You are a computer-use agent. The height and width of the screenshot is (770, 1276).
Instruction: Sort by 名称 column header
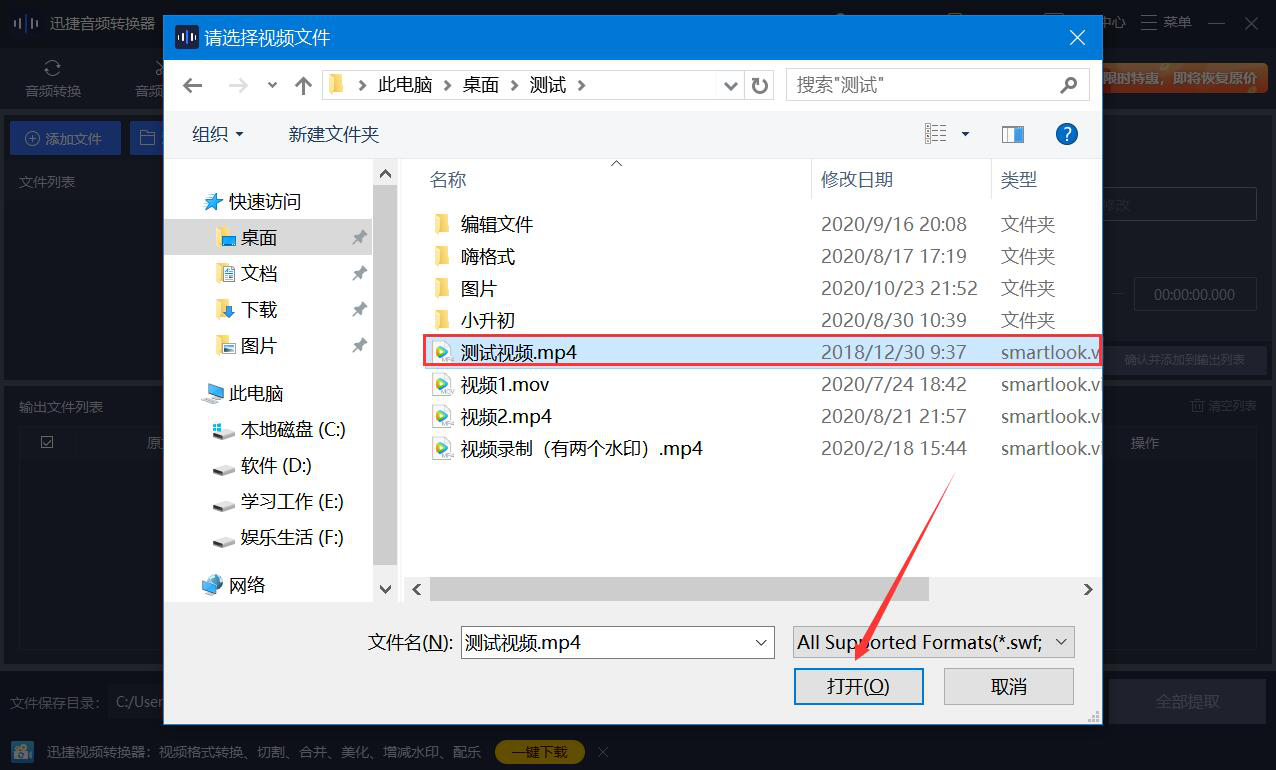coord(448,180)
